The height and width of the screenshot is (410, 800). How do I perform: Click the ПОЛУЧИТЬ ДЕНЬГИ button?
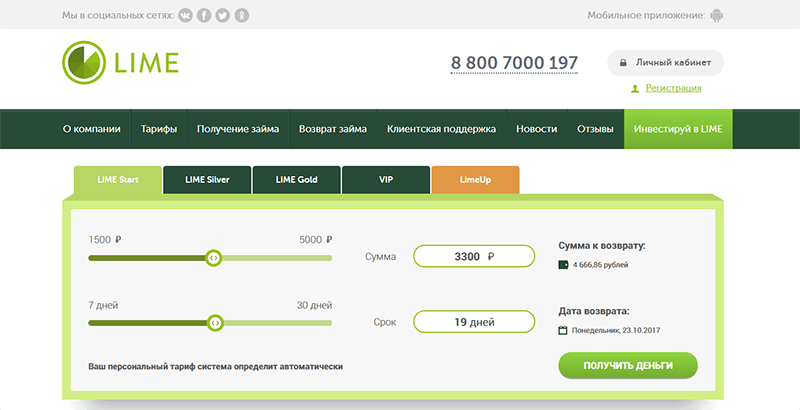coord(628,366)
